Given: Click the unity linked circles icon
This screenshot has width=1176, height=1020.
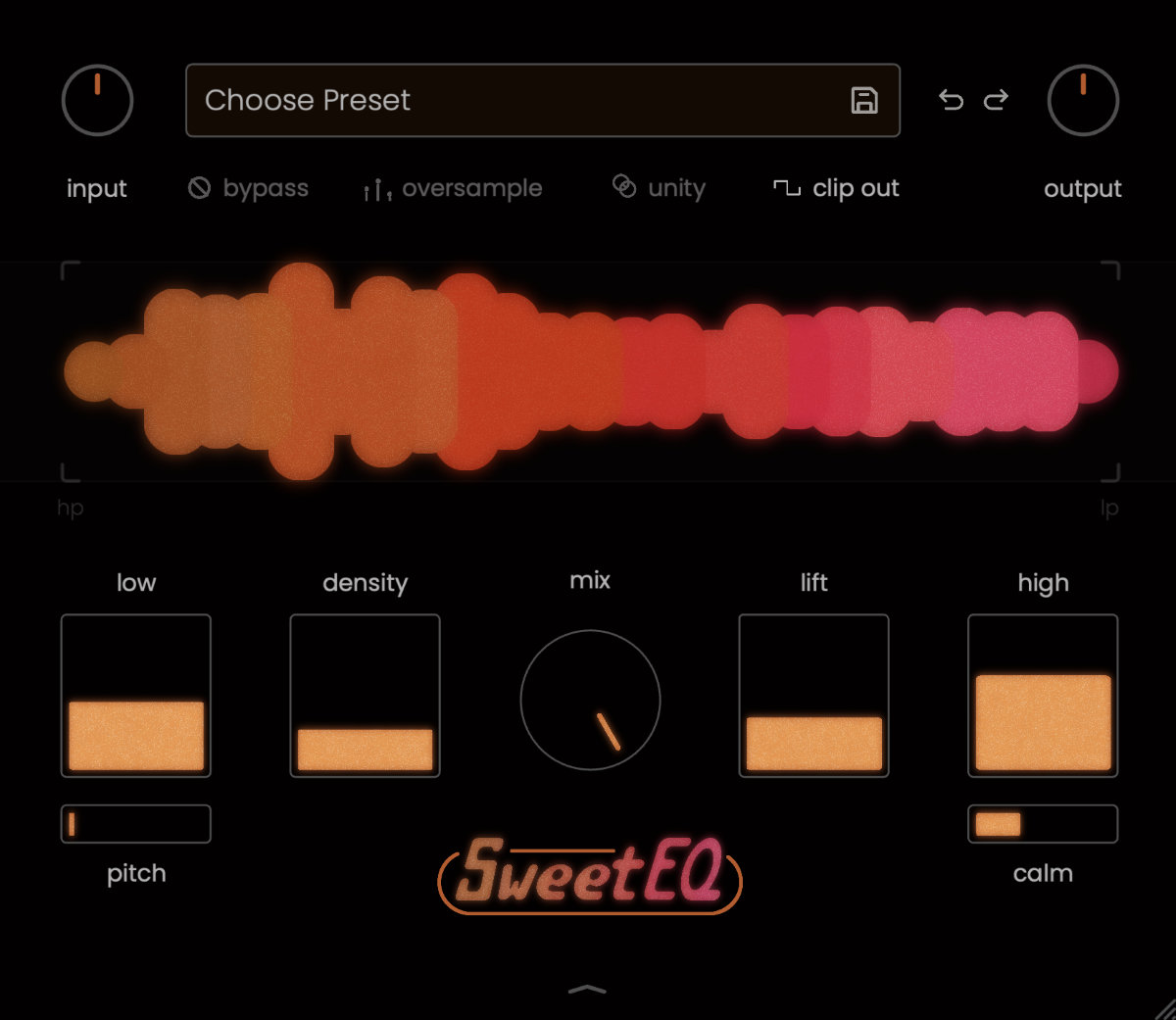Looking at the screenshot, I should coord(624,186).
